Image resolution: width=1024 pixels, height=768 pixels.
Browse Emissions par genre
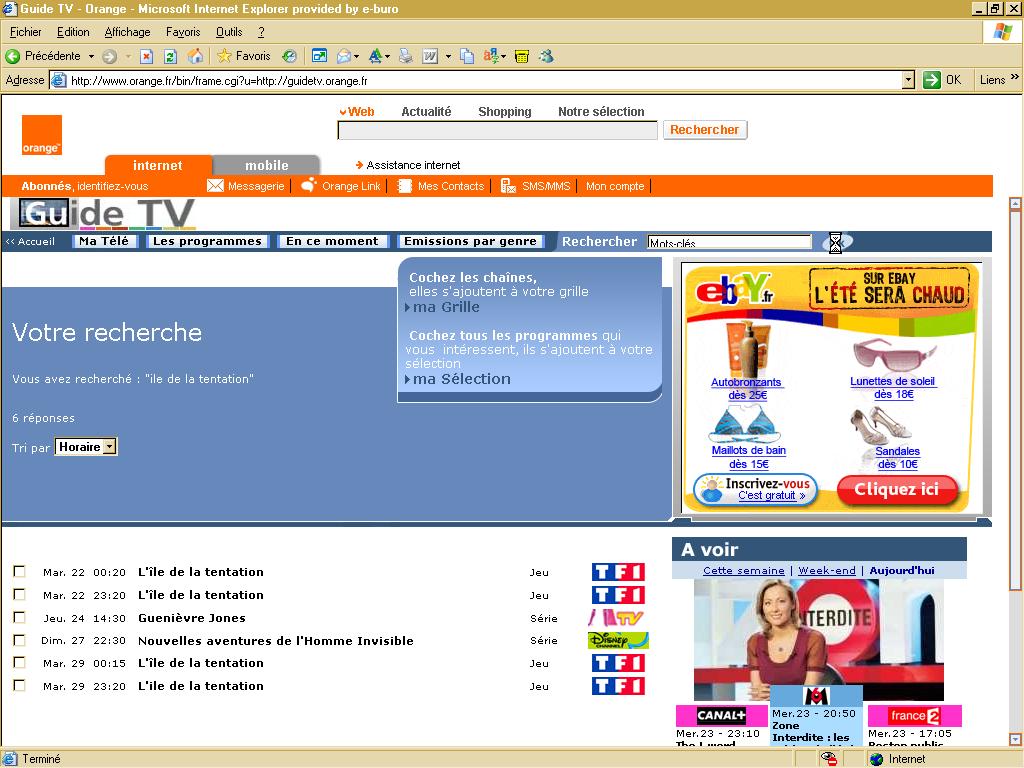click(470, 241)
